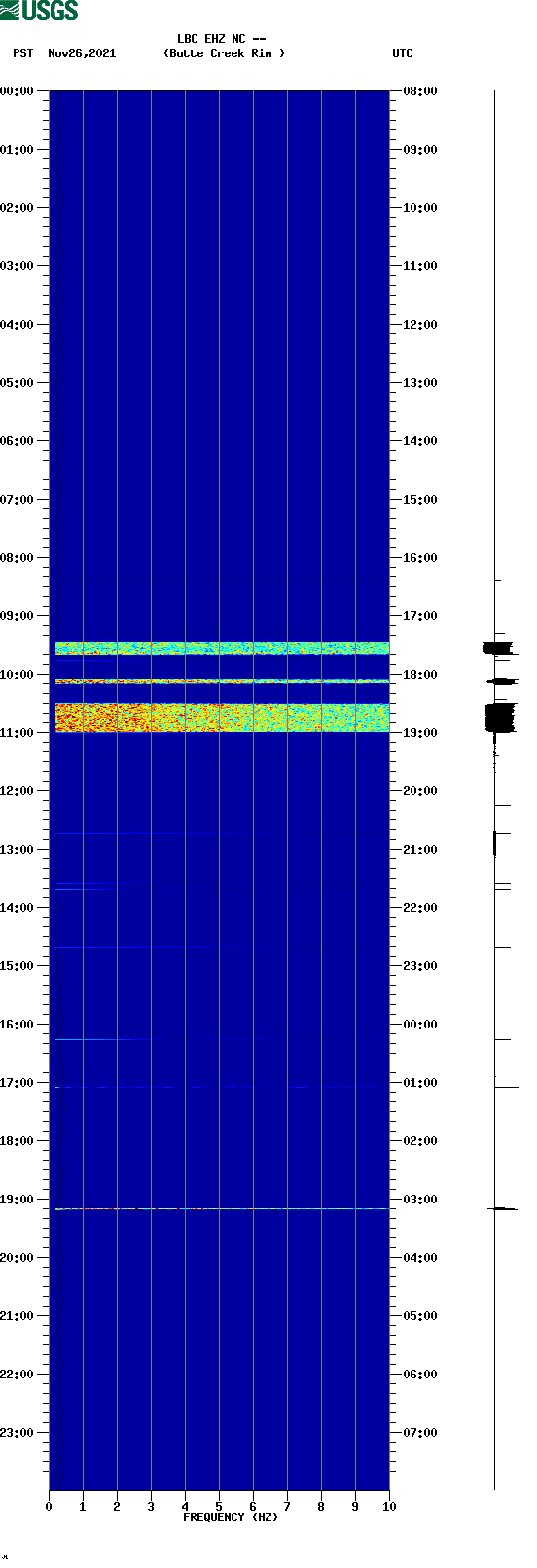This screenshot has height=1568, width=537.
Task: Click the date label 'Nov26,2021'
Action: pos(82,53)
